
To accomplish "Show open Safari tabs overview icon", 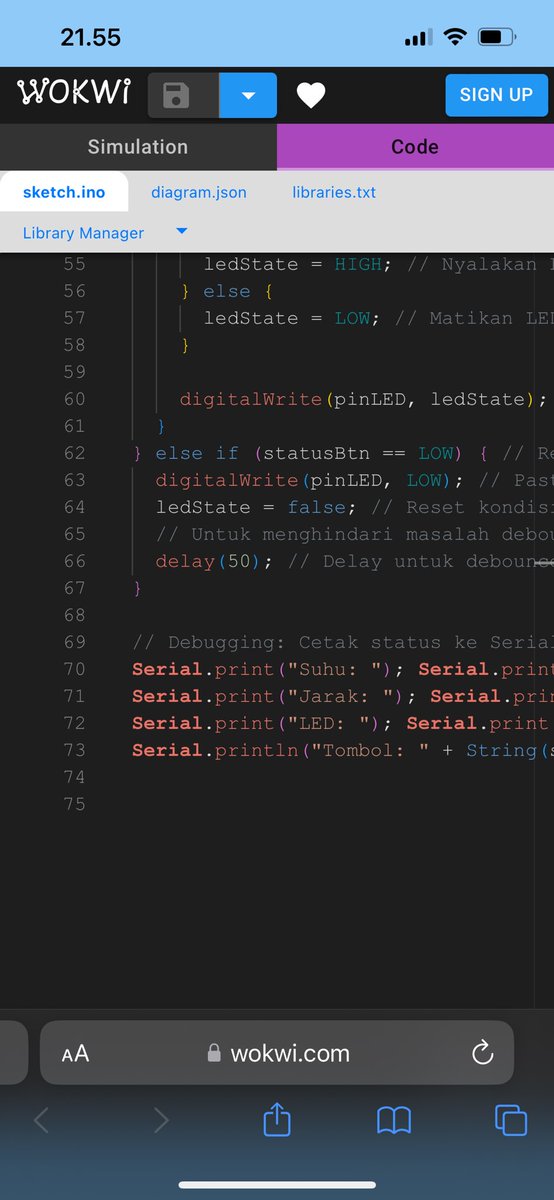I will click(511, 1120).
